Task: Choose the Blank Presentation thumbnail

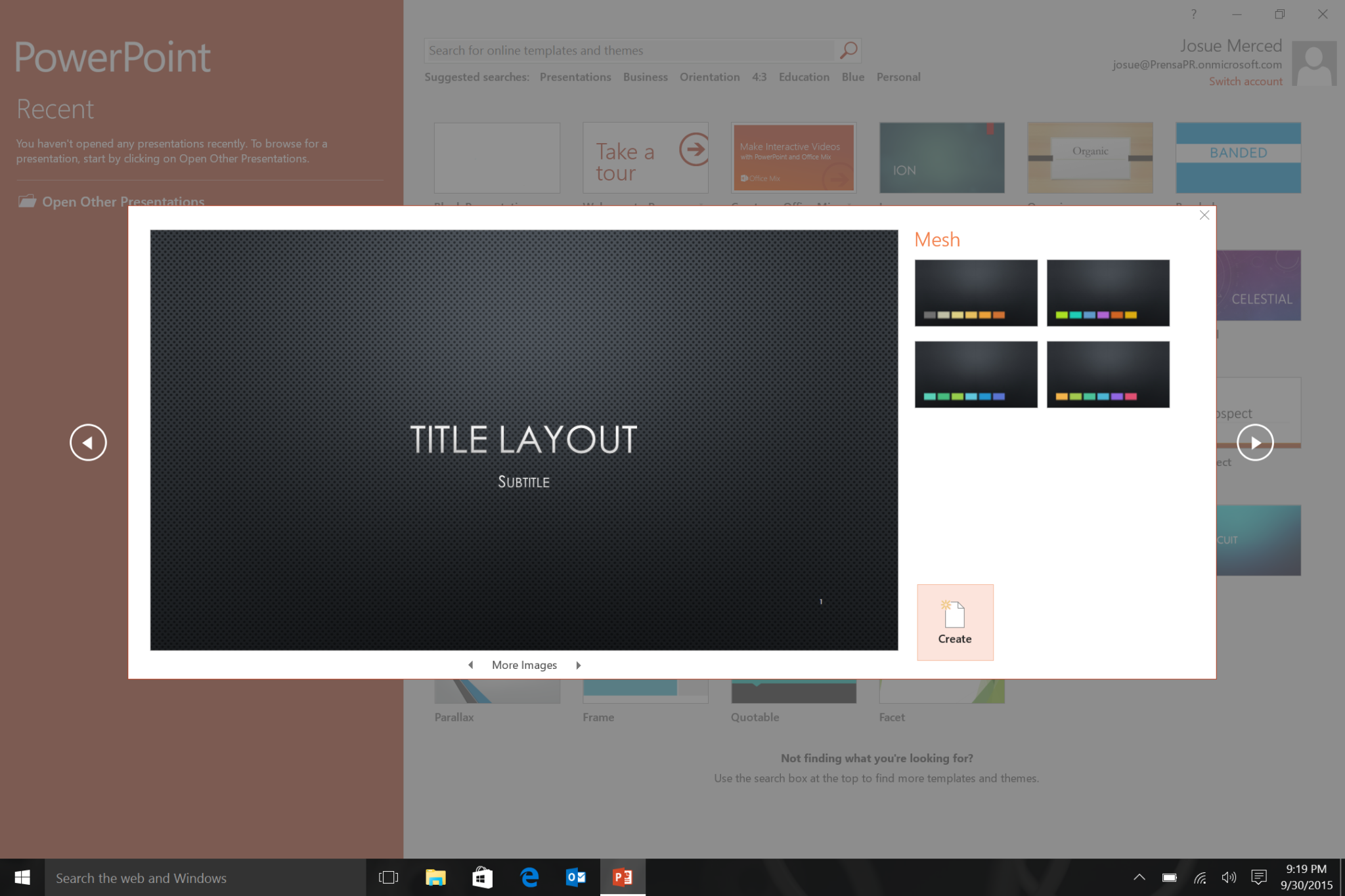Action: click(497, 158)
